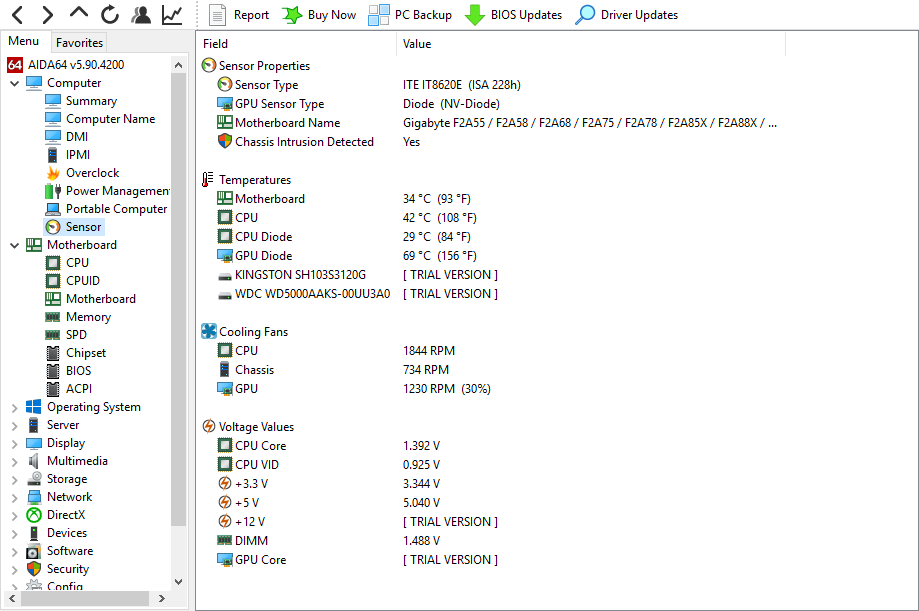Select the KINGSTON SH103S3120G row
Viewport: 919px width, 611px height.
point(492,275)
